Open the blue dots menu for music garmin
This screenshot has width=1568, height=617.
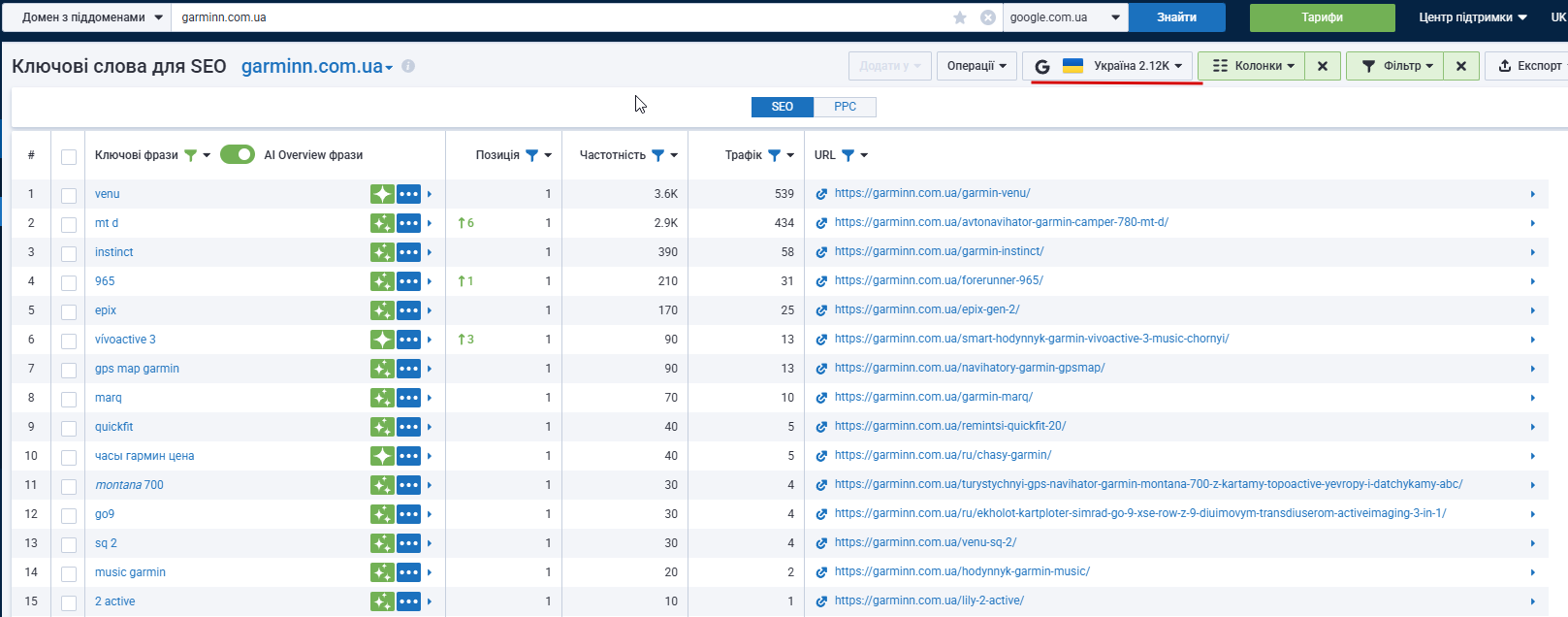coord(408,572)
